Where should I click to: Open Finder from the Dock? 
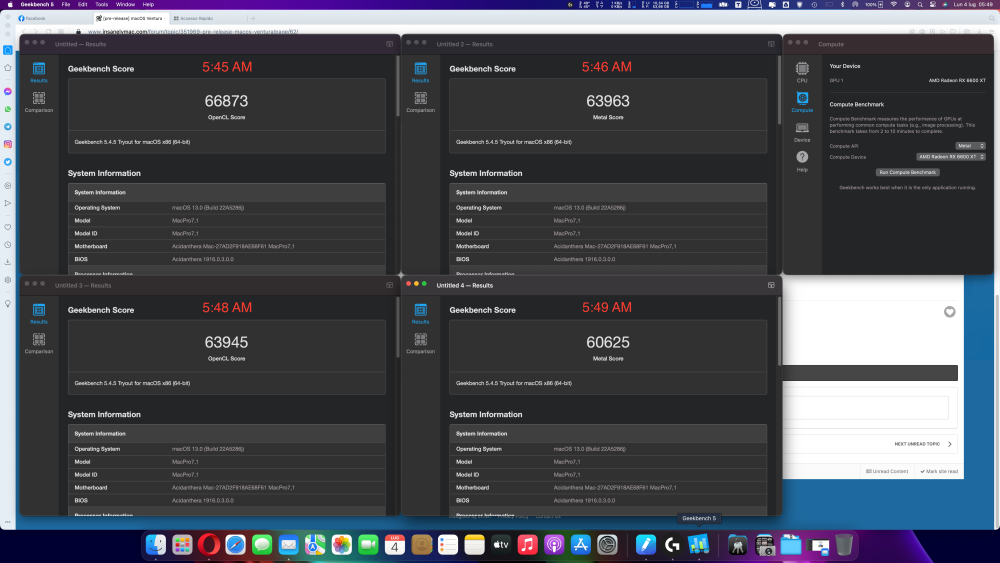(x=156, y=545)
